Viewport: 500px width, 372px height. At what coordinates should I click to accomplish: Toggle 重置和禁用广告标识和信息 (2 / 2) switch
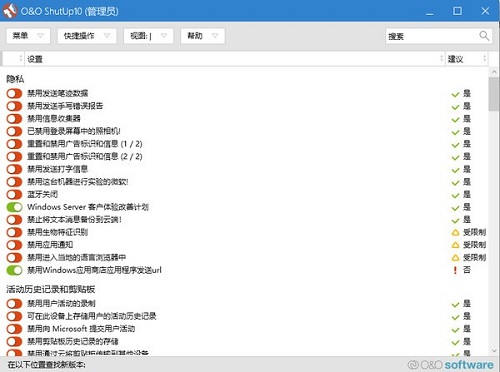point(14,157)
